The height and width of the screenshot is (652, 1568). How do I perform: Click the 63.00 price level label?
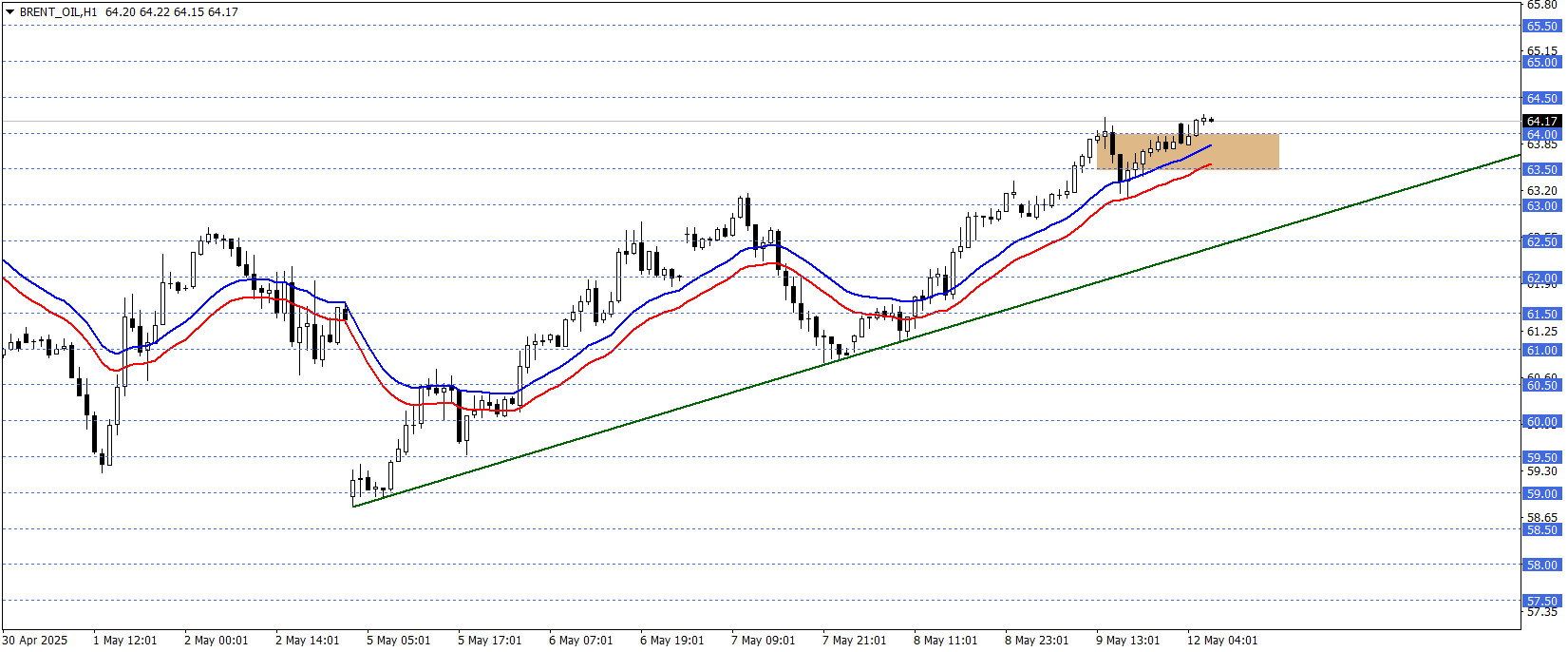(1542, 205)
